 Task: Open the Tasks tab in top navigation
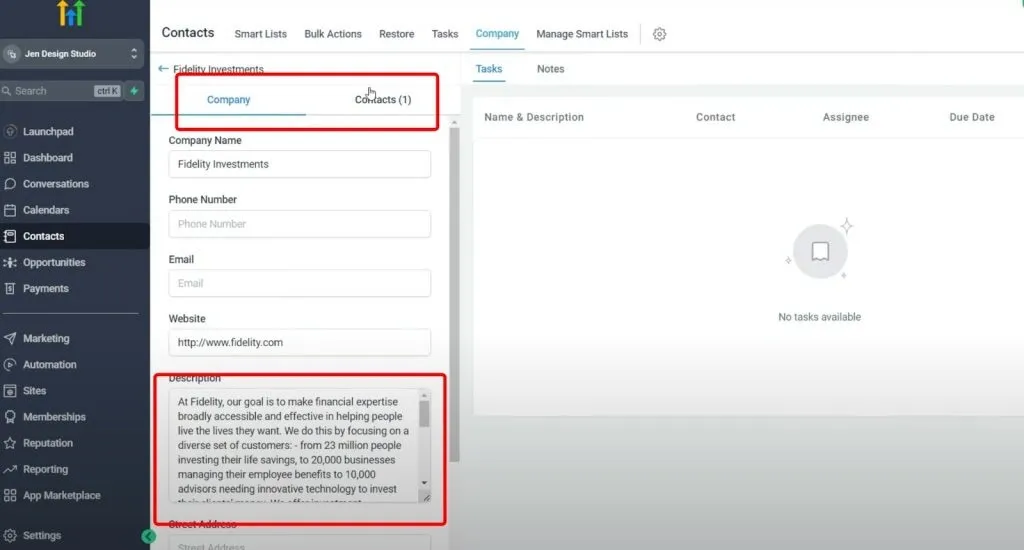pos(445,34)
